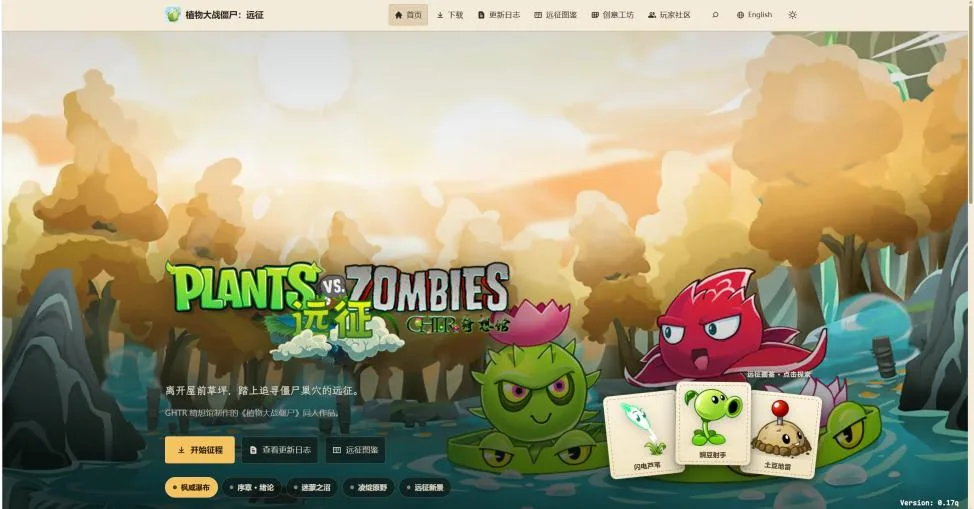Click the search magnifier icon
The width and height of the screenshot is (974, 509).
click(x=715, y=15)
